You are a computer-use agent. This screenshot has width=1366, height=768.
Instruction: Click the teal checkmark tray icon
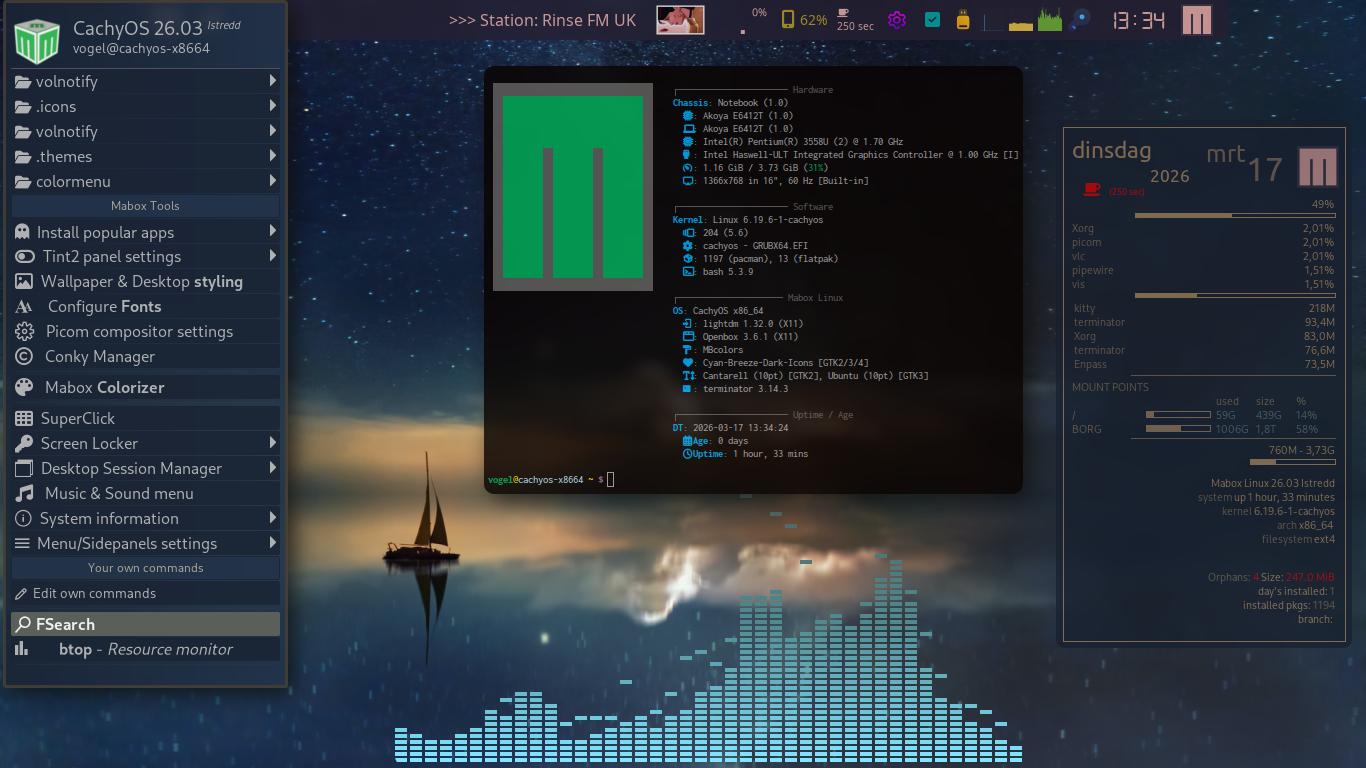(932, 20)
